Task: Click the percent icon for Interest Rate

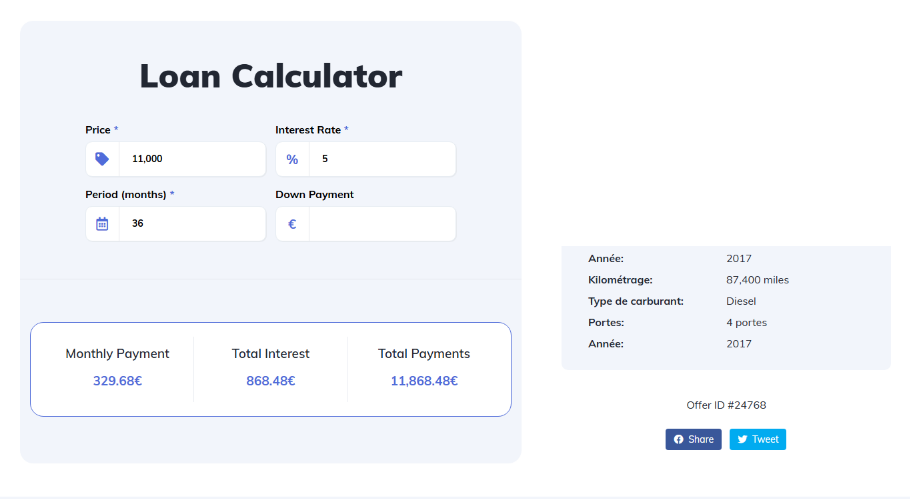Action: click(292, 159)
